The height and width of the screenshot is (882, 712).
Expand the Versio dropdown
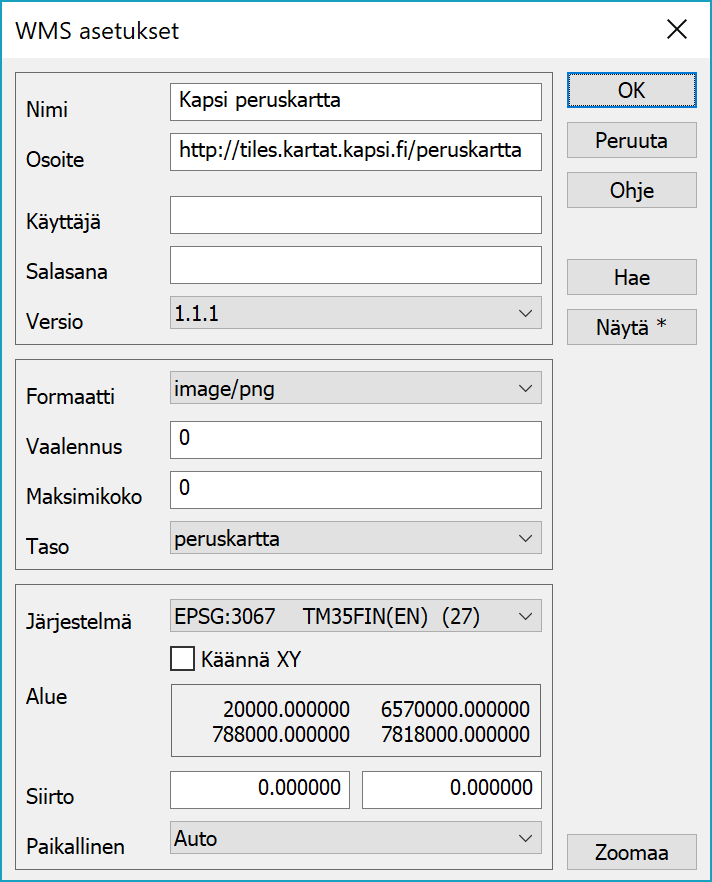(x=355, y=314)
